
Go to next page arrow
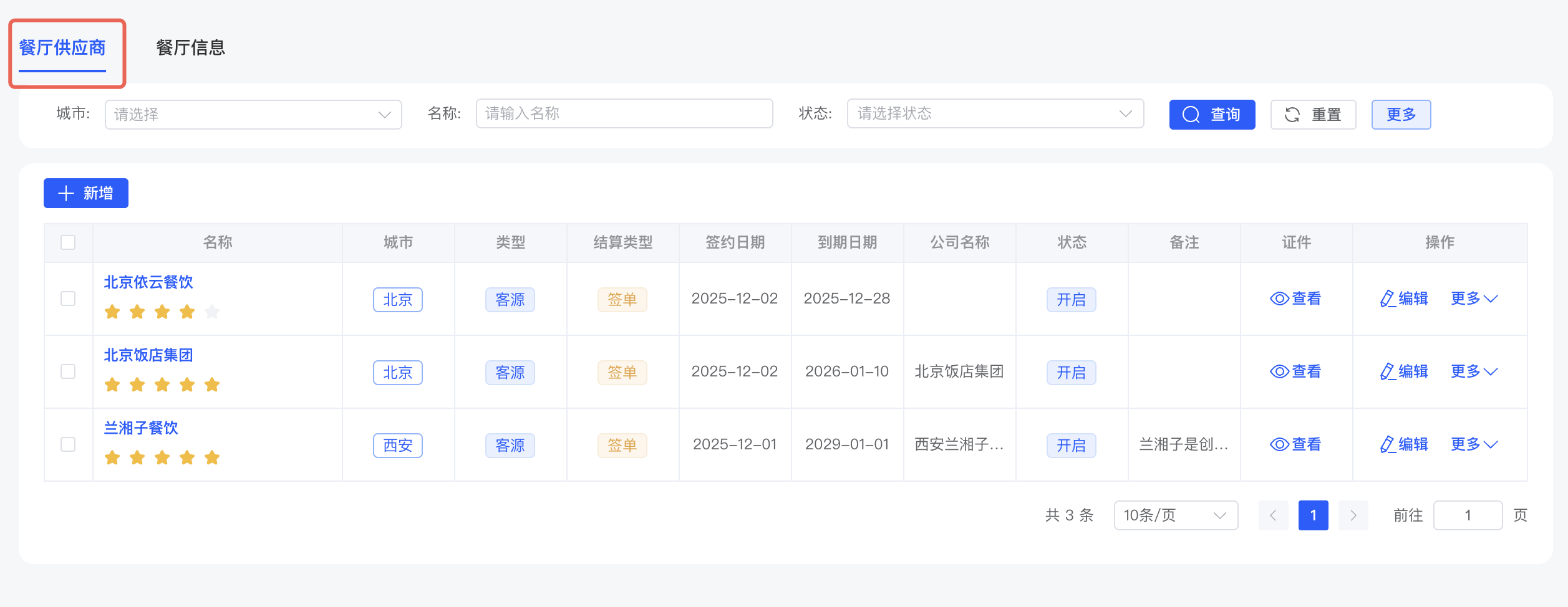point(1353,515)
